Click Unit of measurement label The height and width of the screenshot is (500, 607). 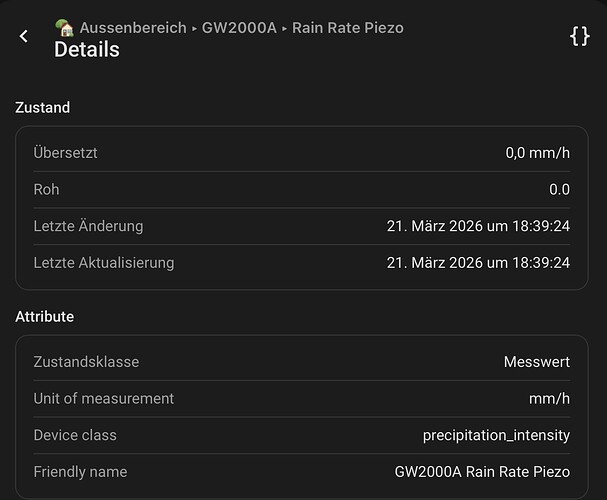pos(103,399)
